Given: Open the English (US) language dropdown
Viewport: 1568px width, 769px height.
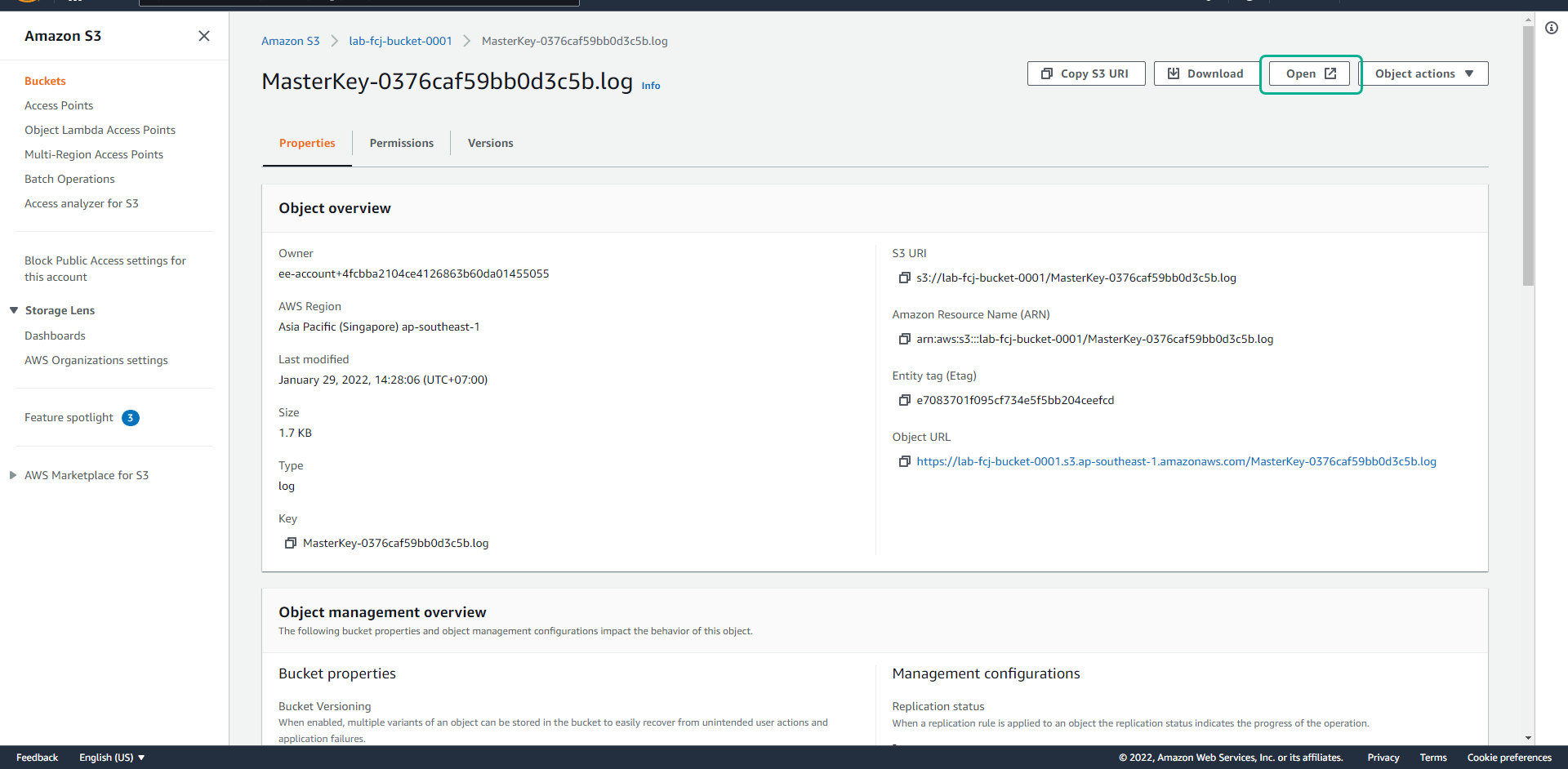Looking at the screenshot, I should (111, 757).
